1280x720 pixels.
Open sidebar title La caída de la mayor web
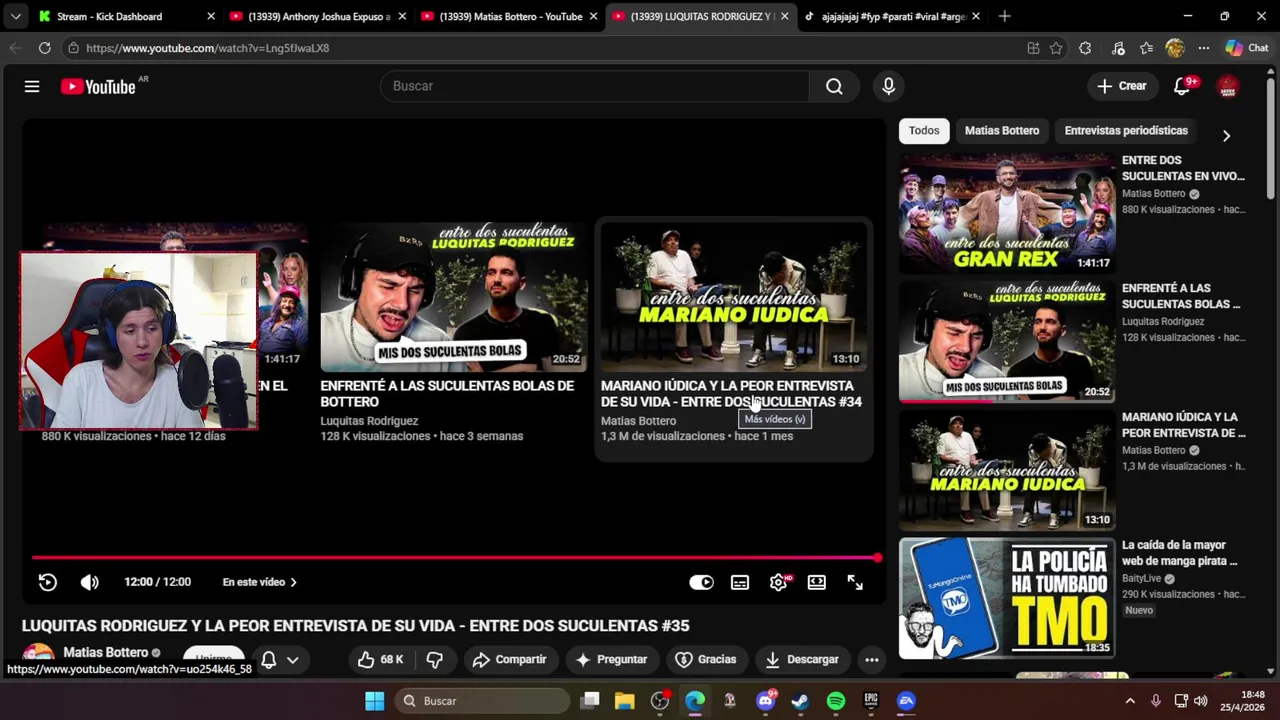click(1180, 553)
